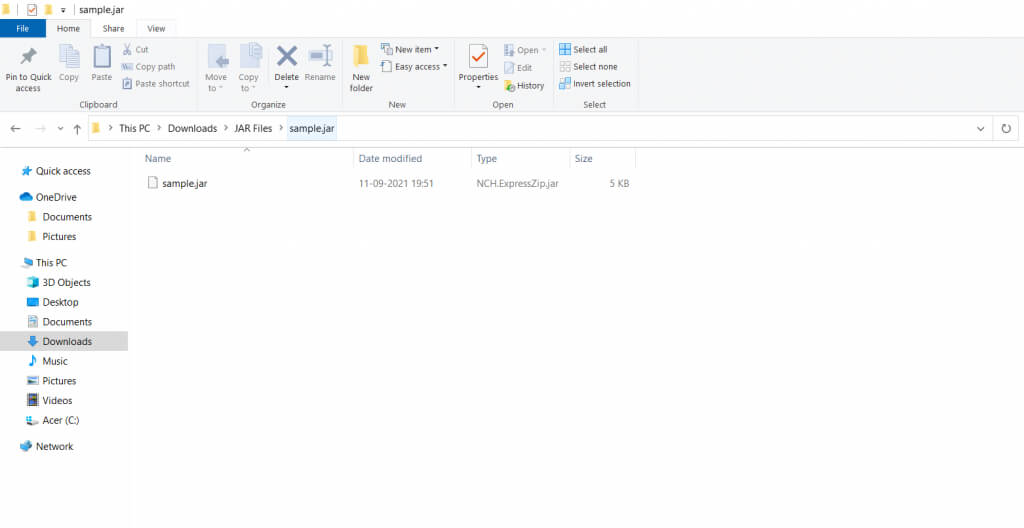This screenshot has height=528, width=1024.
Task: Click the NCH.ExpressZip.jar type cell
Action: (517, 184)
